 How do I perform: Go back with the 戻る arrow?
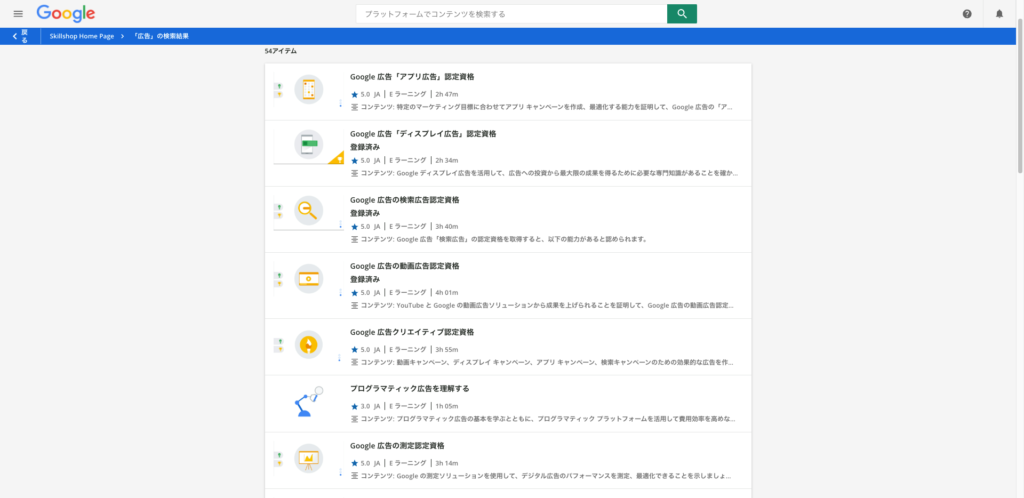tap(20, 36)
